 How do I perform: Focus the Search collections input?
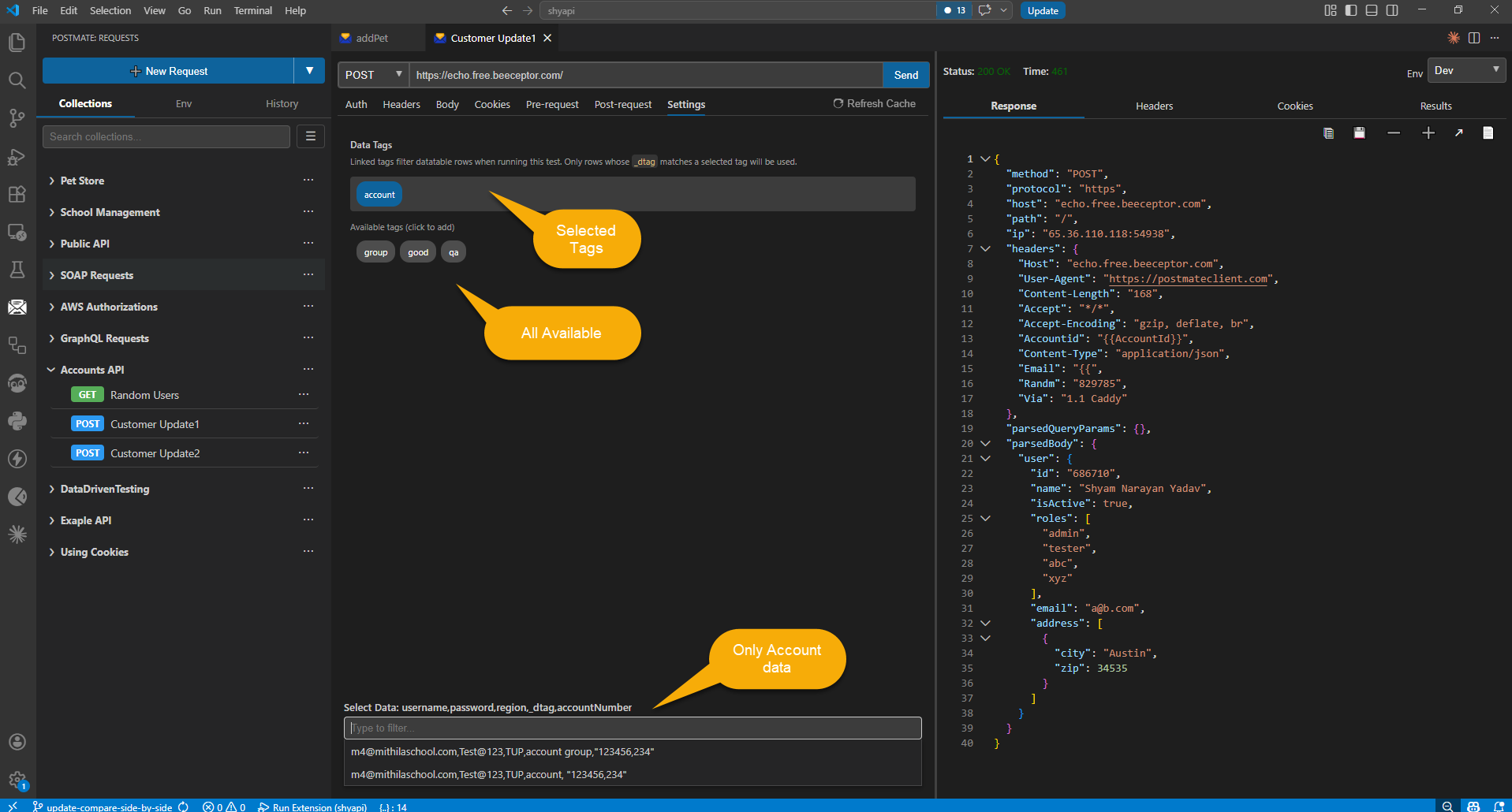coord(166,136)
